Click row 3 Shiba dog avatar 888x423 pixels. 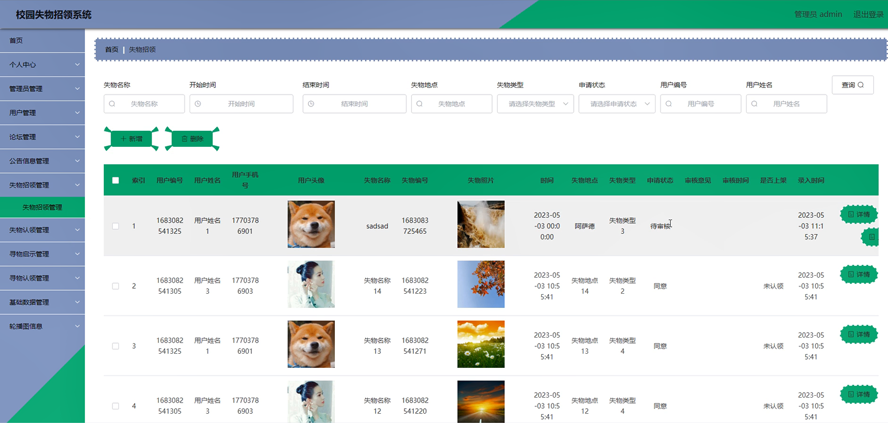(311, 344)
